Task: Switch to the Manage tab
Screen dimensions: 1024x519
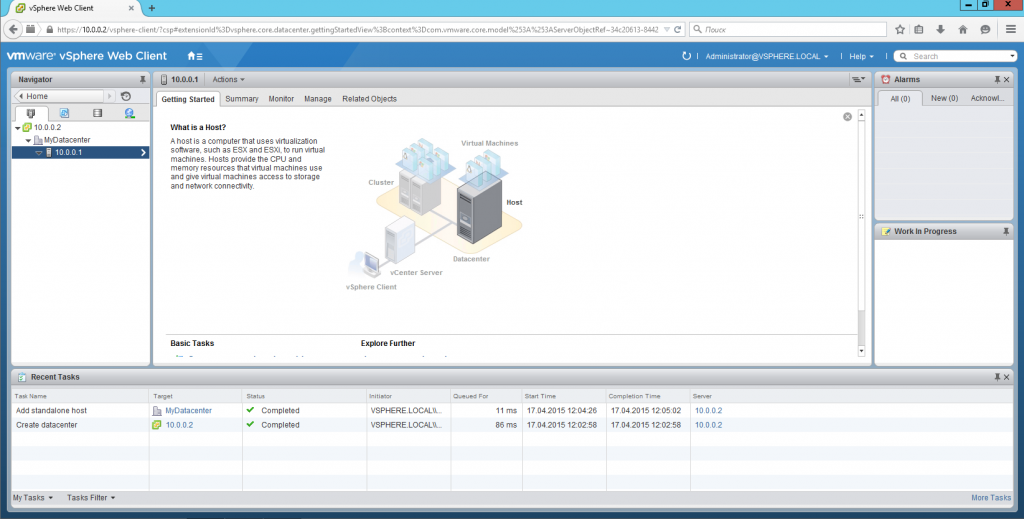Action: coord(317,99)
